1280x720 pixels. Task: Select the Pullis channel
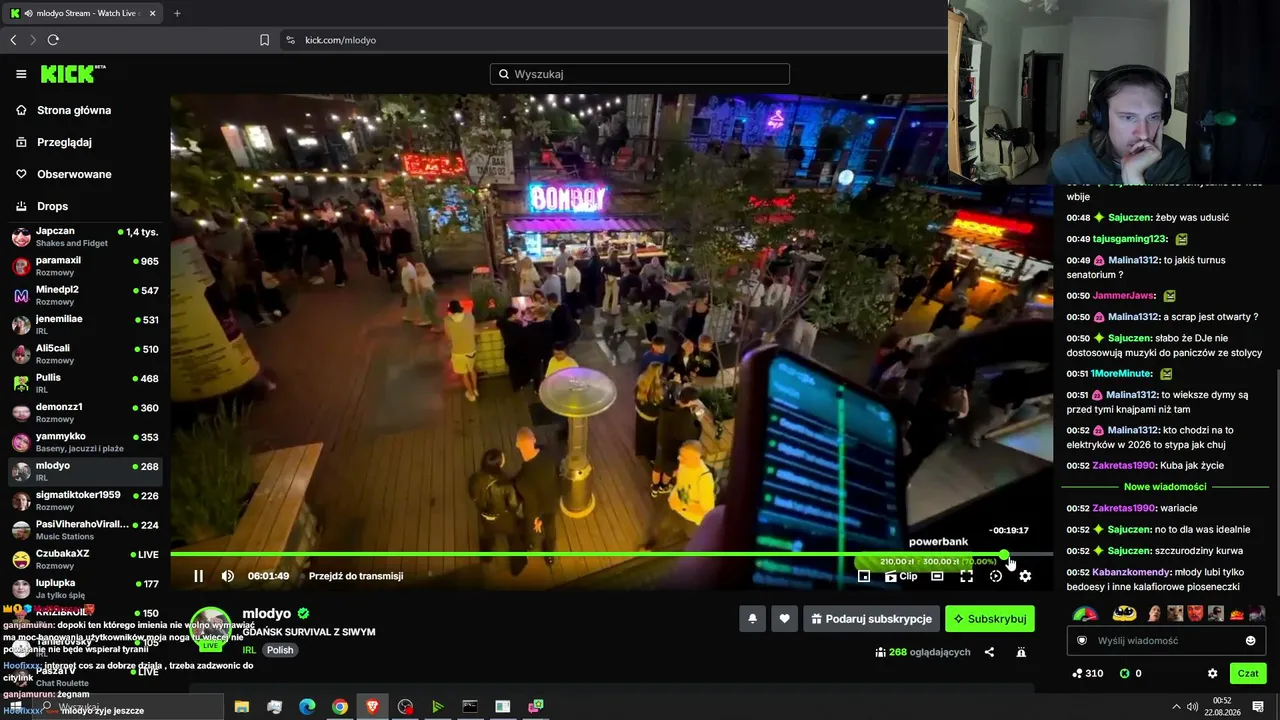coord(84,383)
